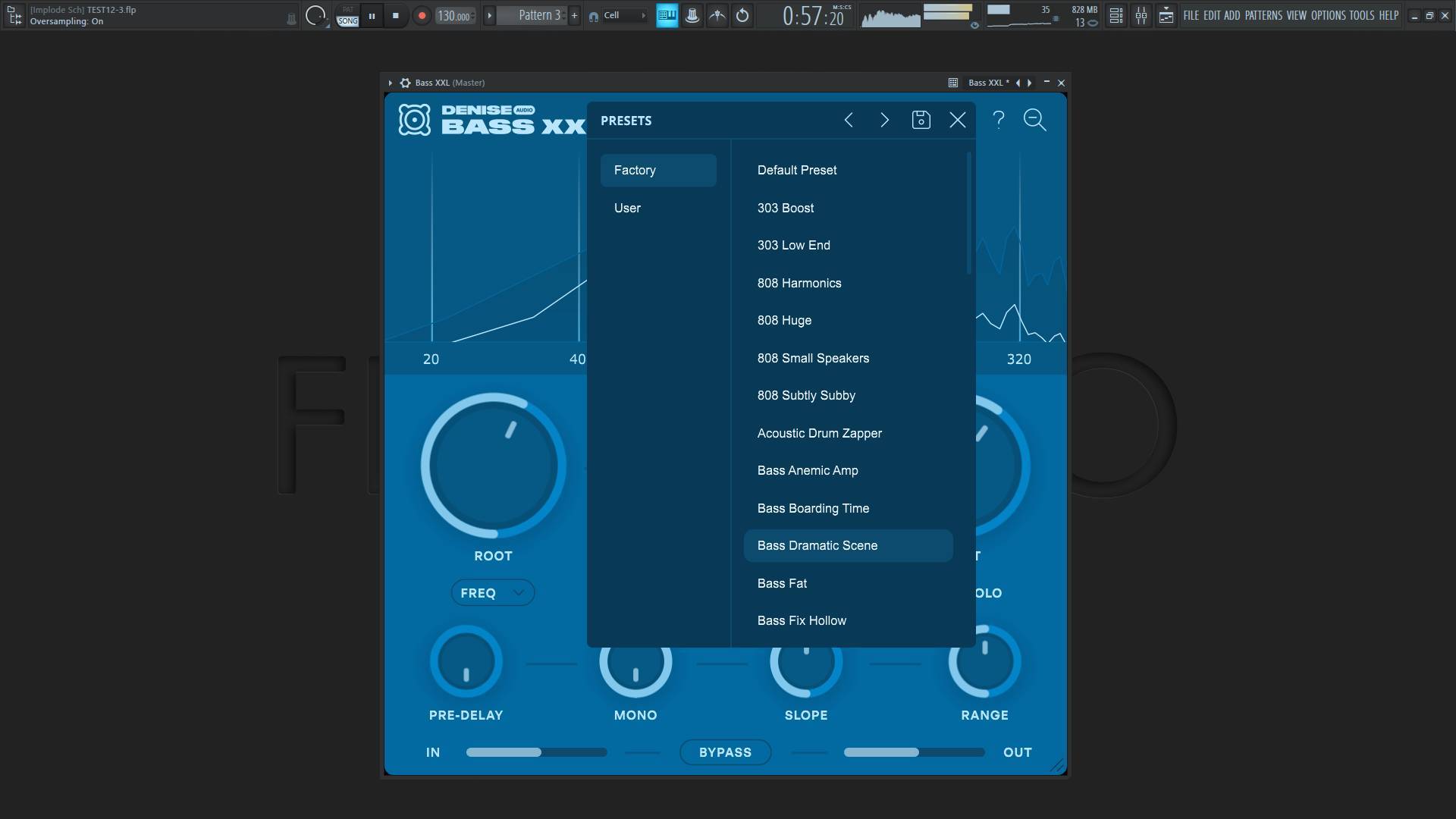Close the PRESETS panel
This screenshot has height=819, width=1456.
point(958,120)
